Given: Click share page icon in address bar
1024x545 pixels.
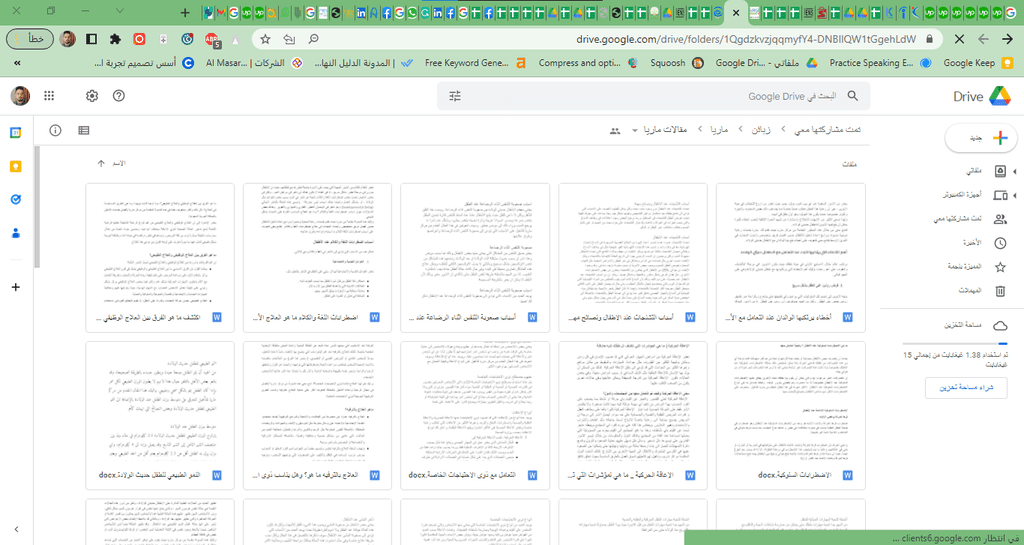Looking at the screenshot, I should [289, 39].
